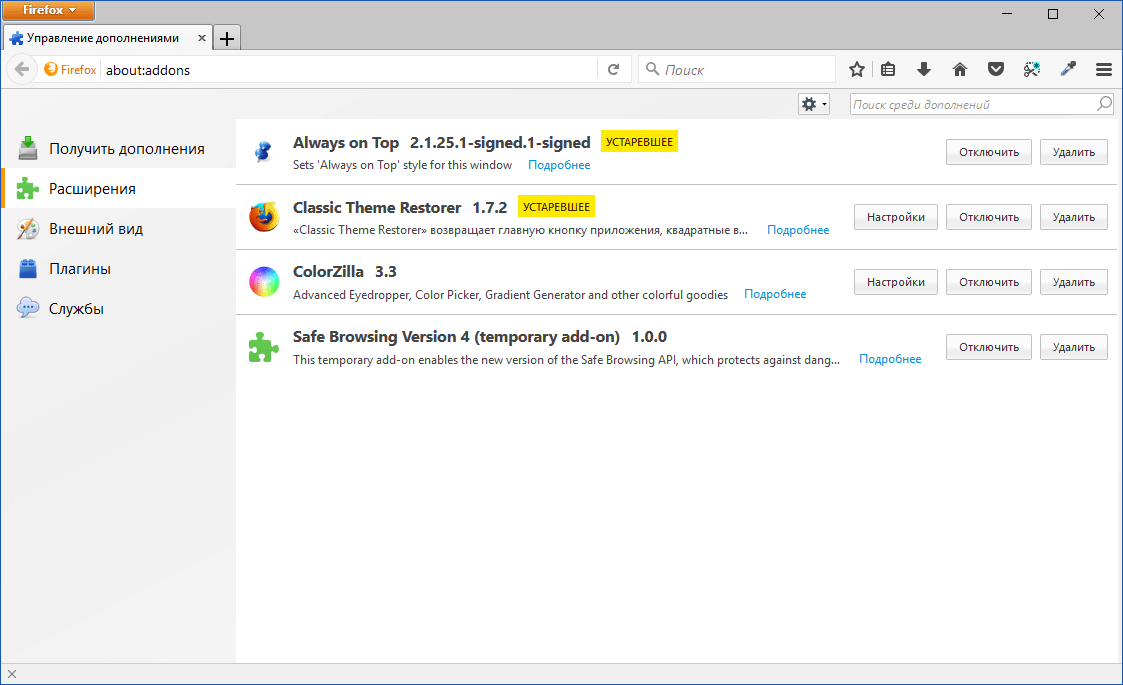Close the Управление дополнениями tab
The image size is (1123, 685).
(202, 38)
